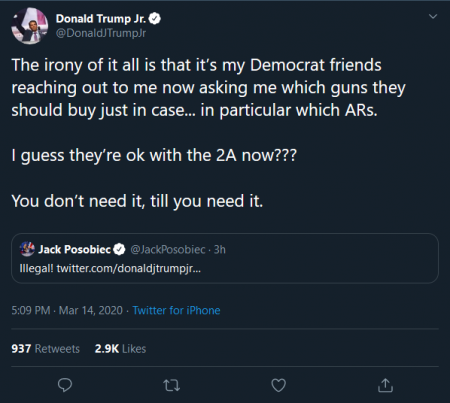Open the quoted tweet beginning 'Illegal!'
This screenshot has height=403, width=450.
coord(225,258)
